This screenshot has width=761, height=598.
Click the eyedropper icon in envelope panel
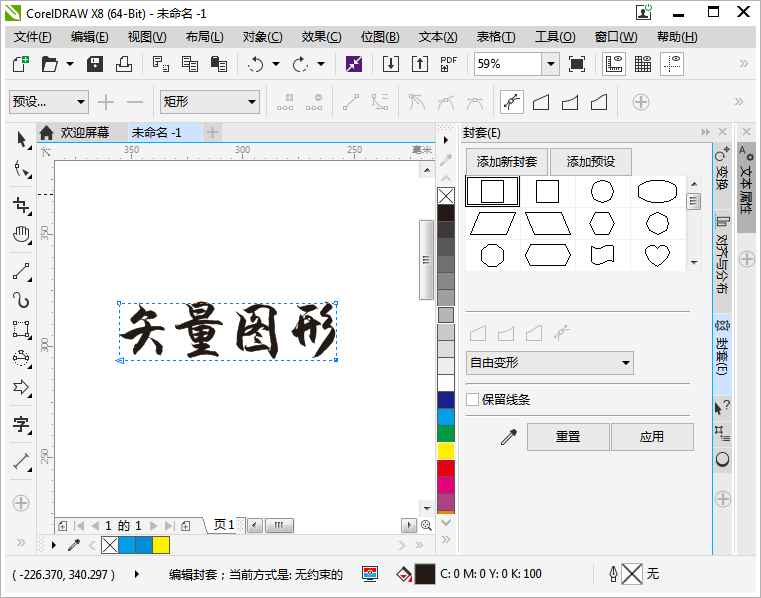(508, 437)
